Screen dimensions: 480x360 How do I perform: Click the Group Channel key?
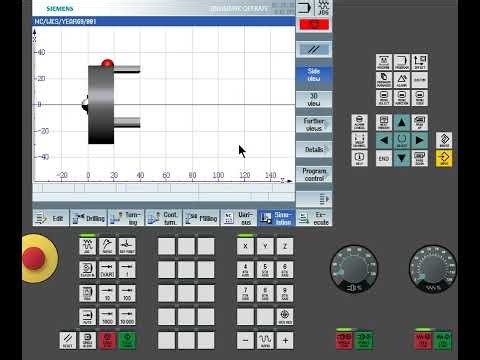[359, 141]
